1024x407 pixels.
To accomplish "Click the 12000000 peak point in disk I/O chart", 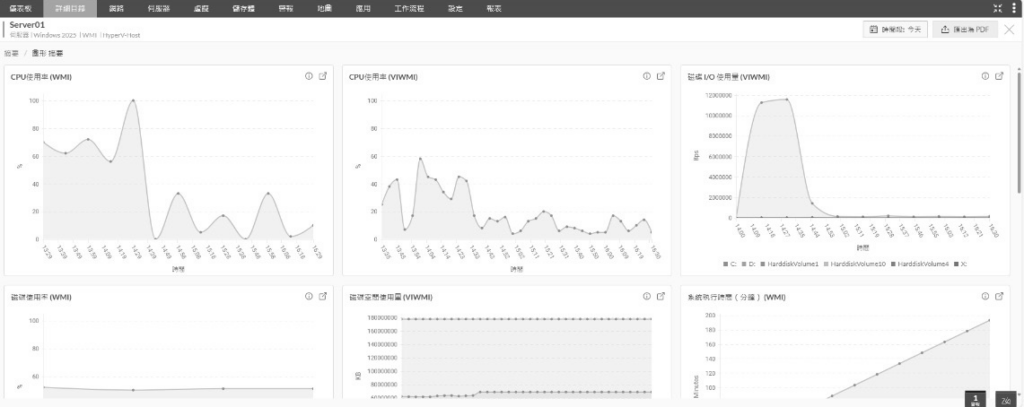I will point(787,99).
